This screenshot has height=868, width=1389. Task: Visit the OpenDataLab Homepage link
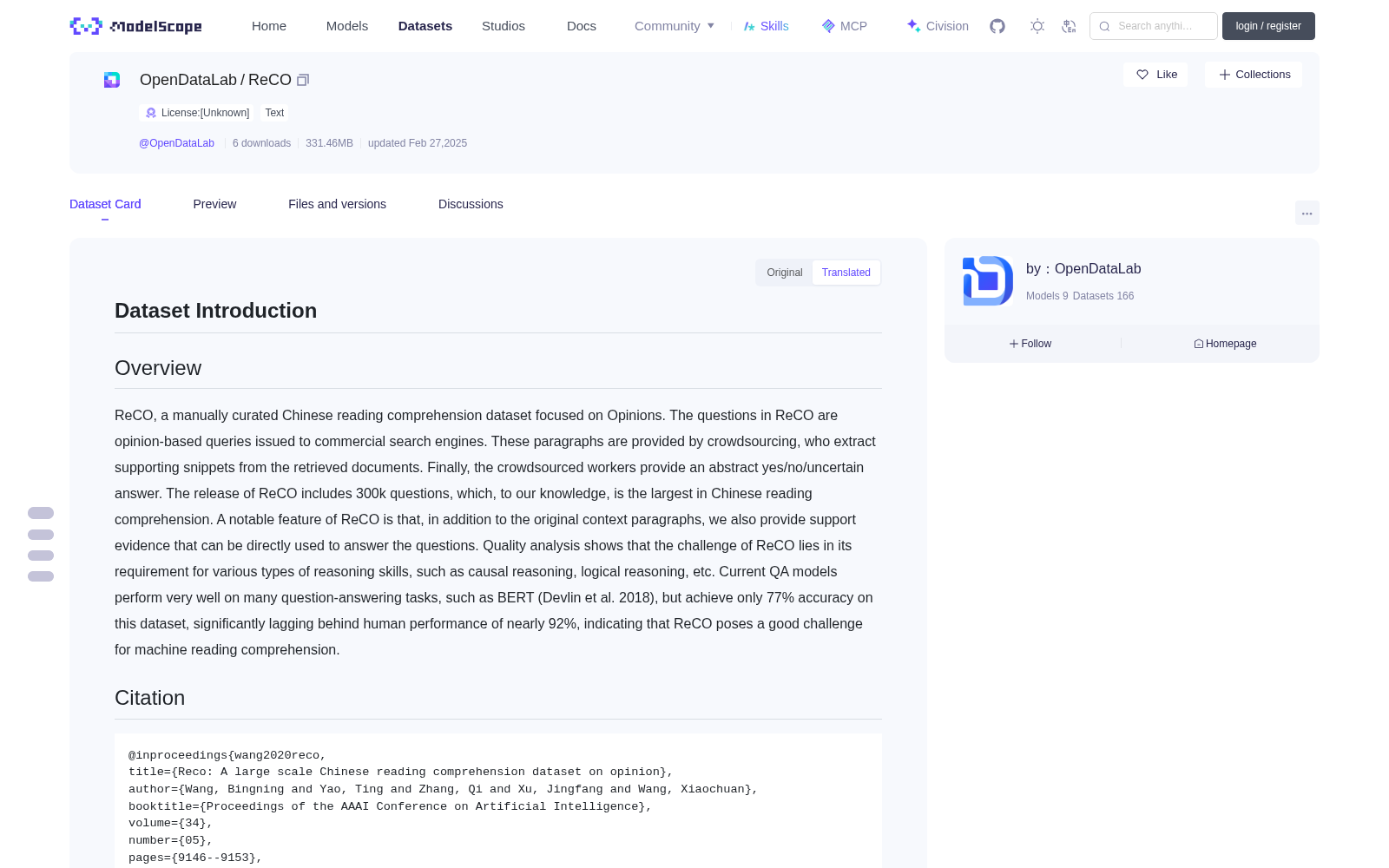pyautogui.click(x=1225, y=344)
